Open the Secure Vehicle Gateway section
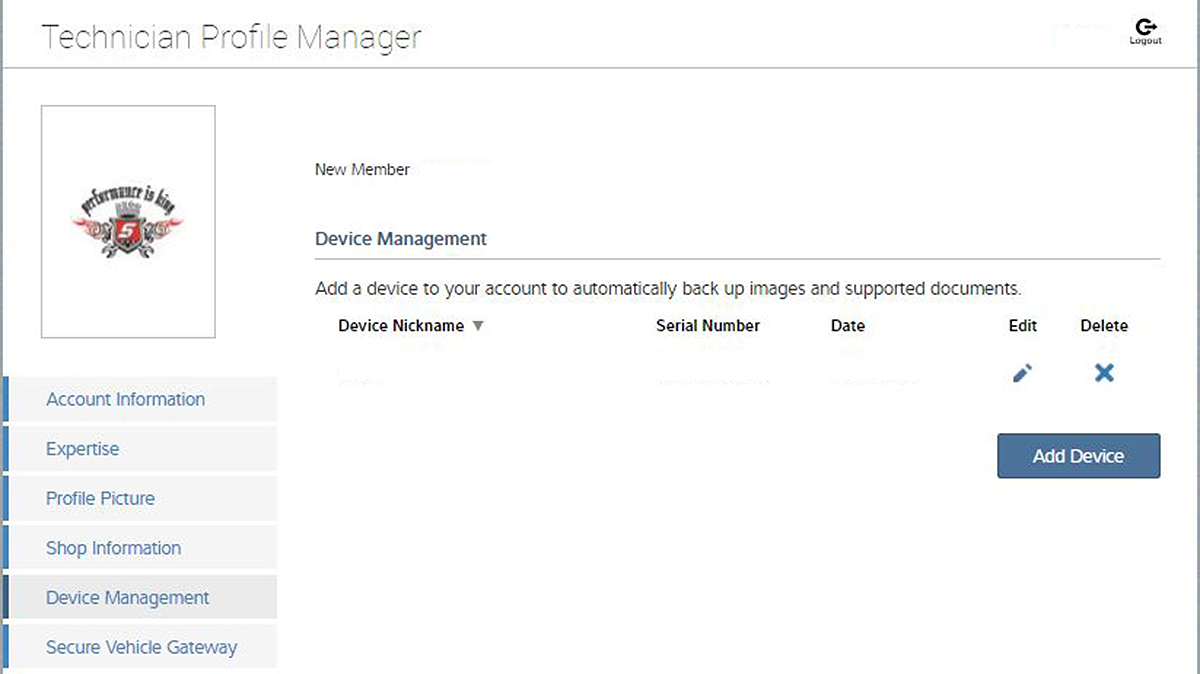This screenshot has height=674, width=1200. [141, 647]
